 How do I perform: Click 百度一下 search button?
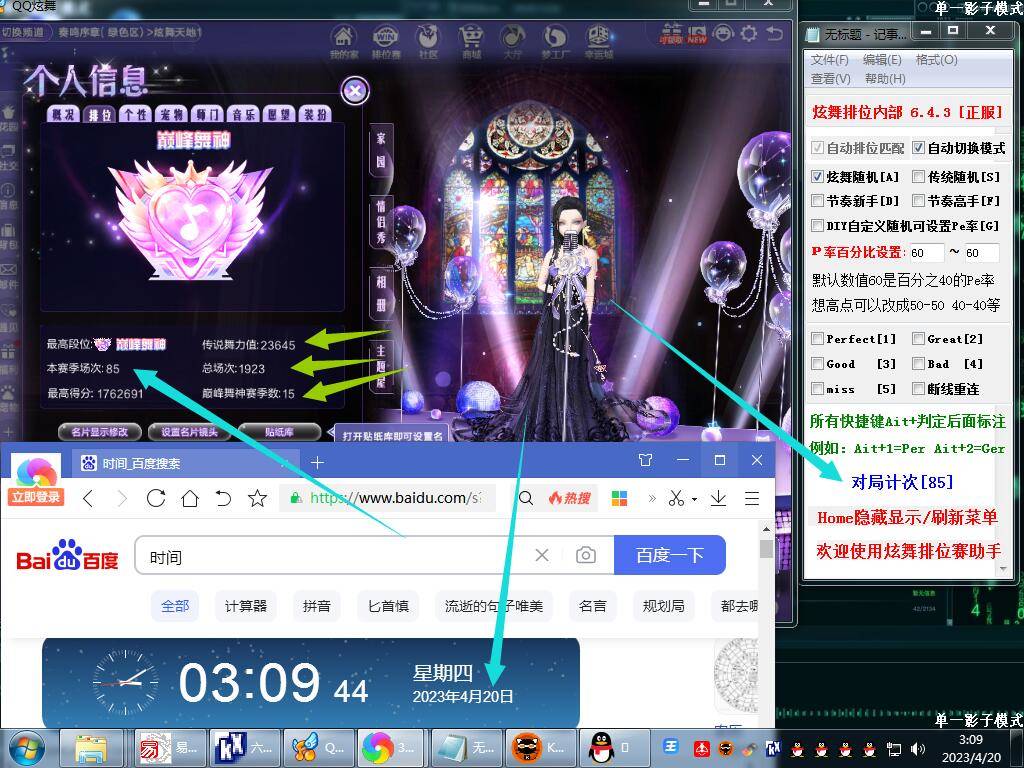click(x=670, y=555)
